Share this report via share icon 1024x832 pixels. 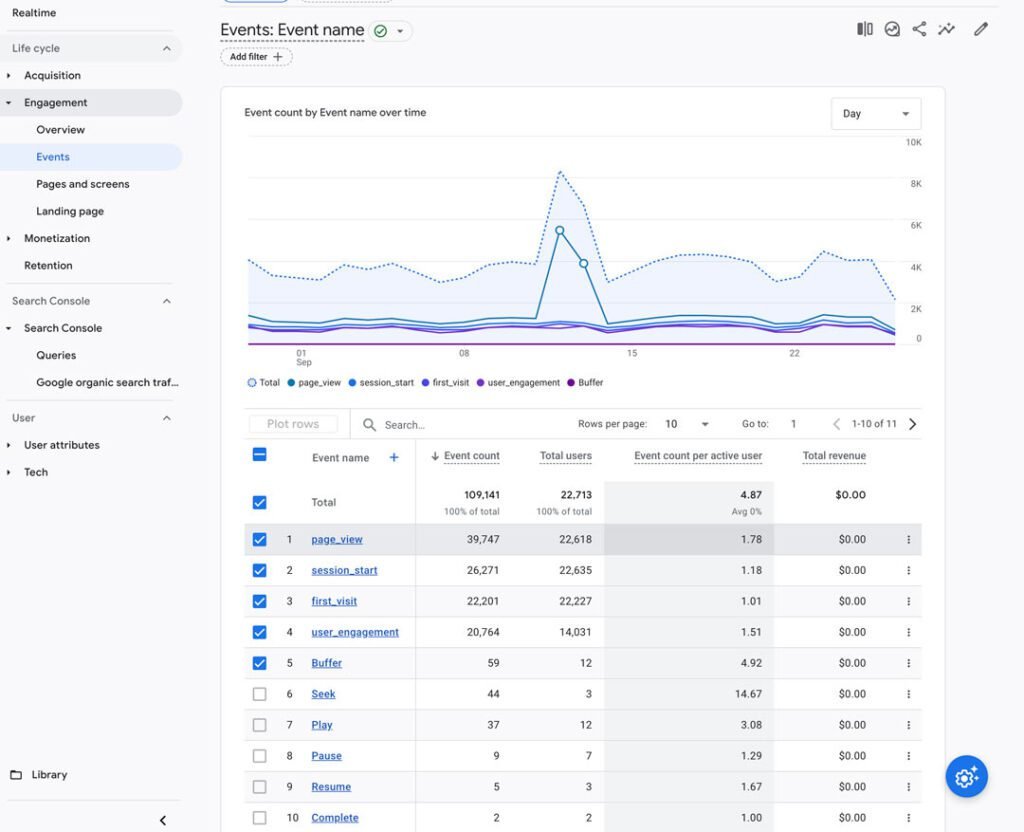[x=919, y=29]
